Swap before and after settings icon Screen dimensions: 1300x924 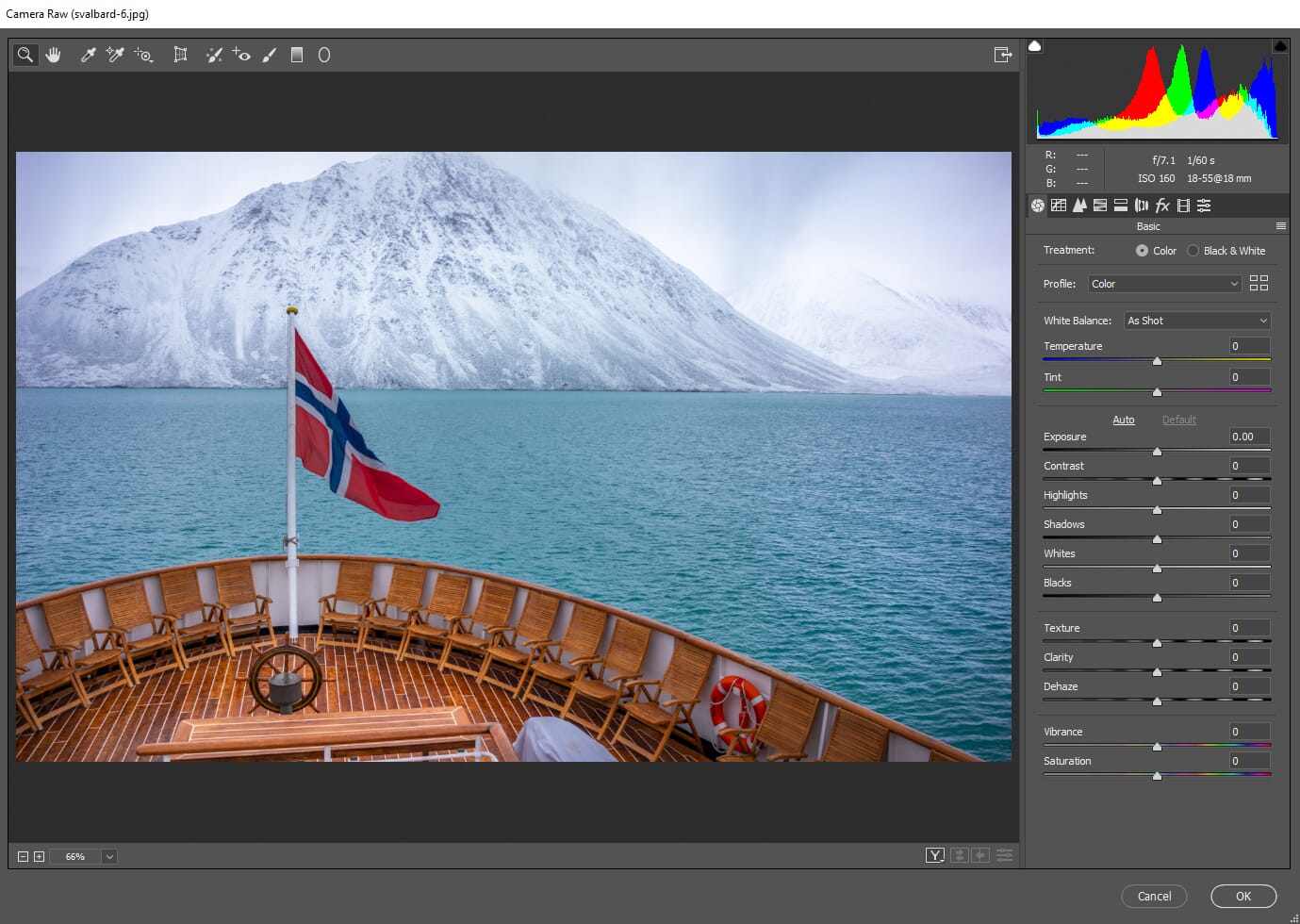click(x=960, y=855)
